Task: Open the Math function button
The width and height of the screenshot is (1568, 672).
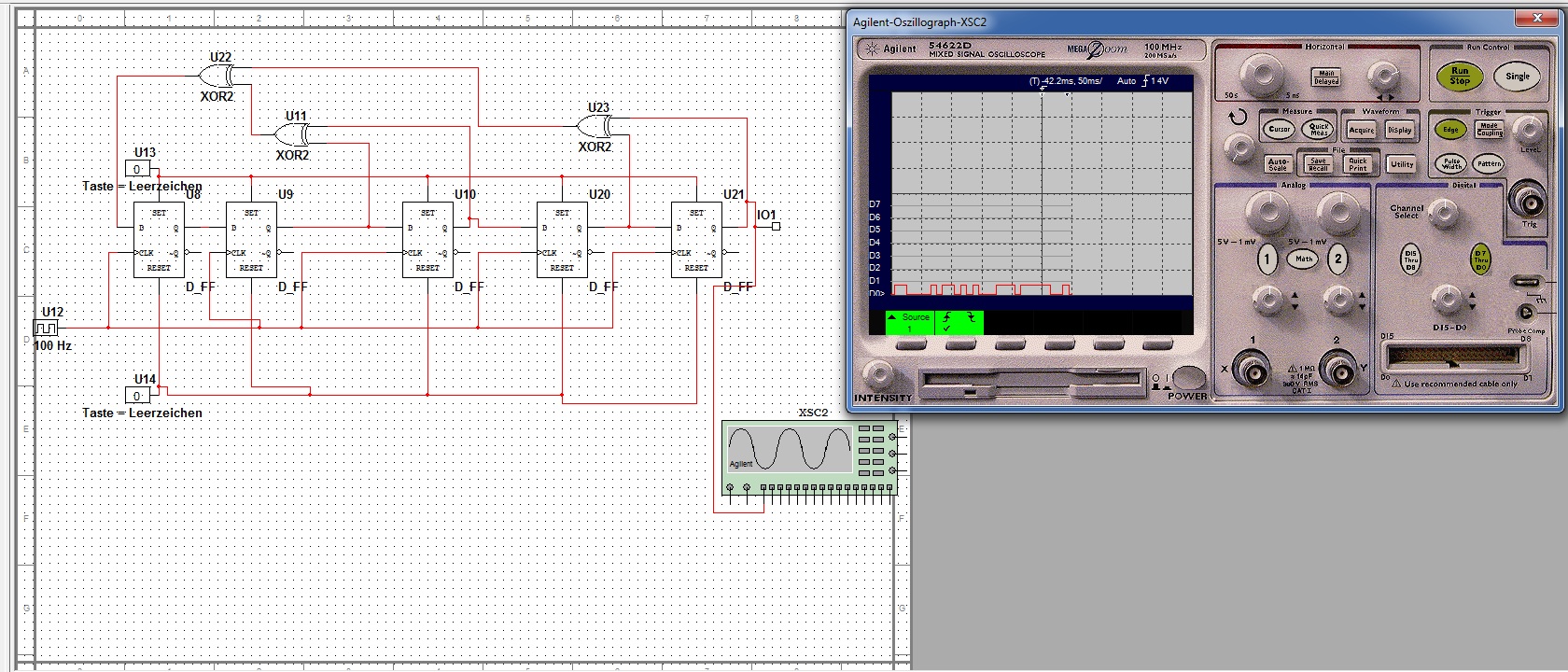Action: click(x=1304, y=259)
